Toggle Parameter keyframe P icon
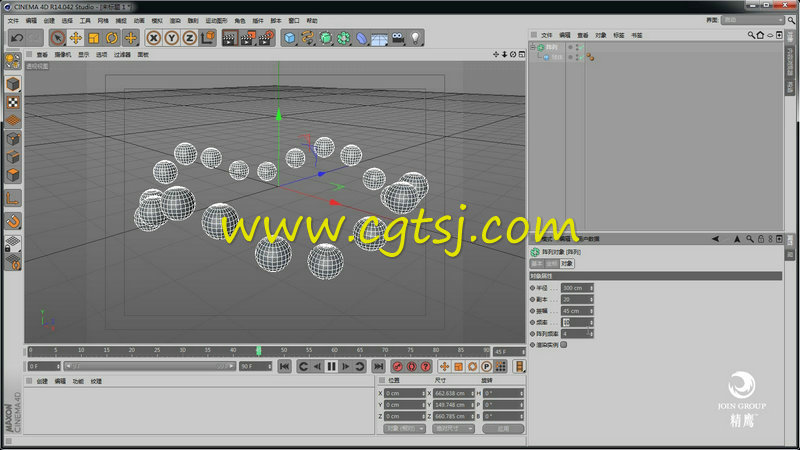800x450 pixels. point(486,366)
